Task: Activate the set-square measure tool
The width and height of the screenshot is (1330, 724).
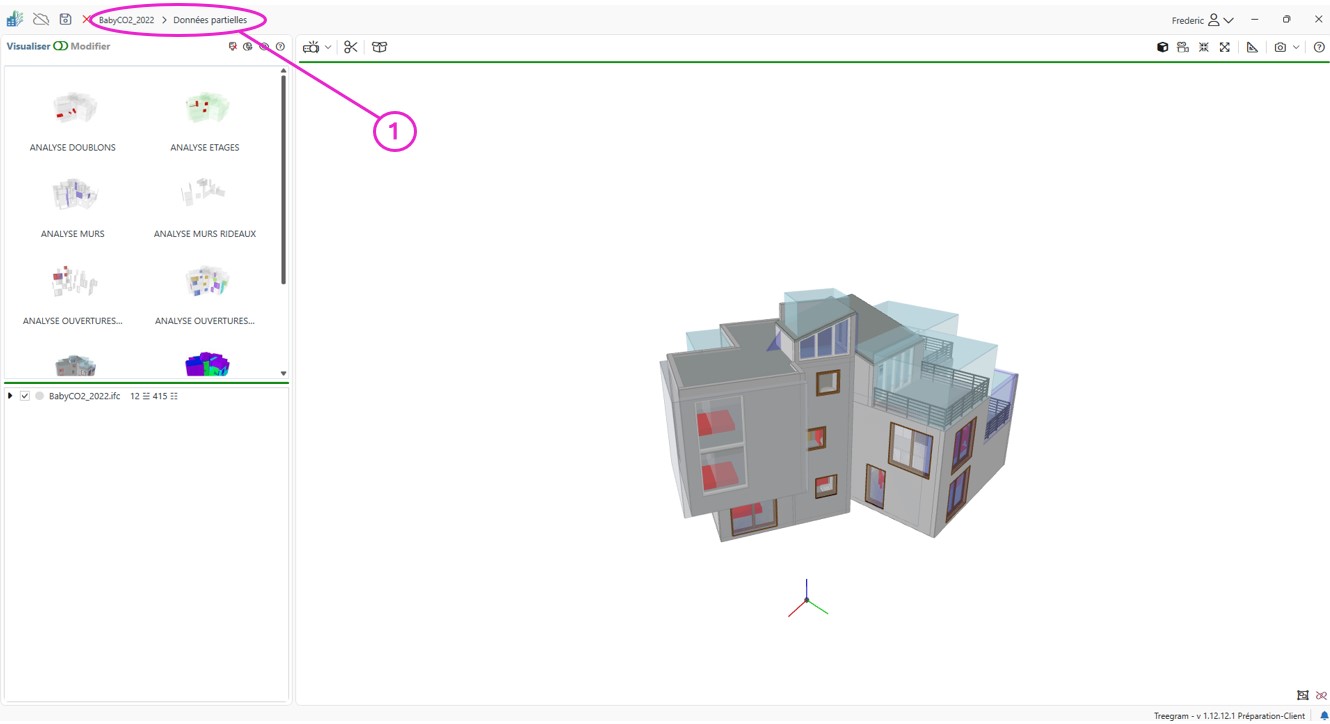Action: tap(1252, 47)
